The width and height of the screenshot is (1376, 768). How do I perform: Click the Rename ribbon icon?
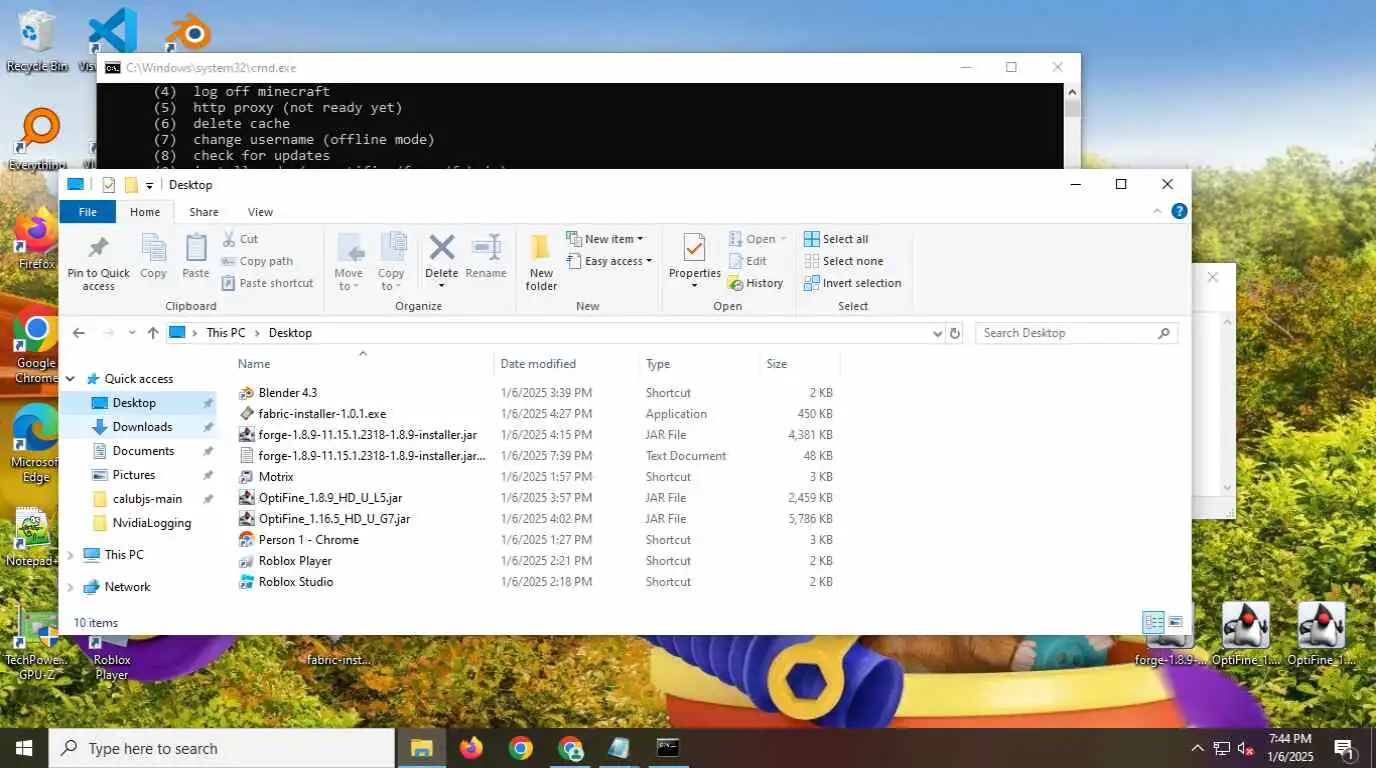click(x=486, y=247)
